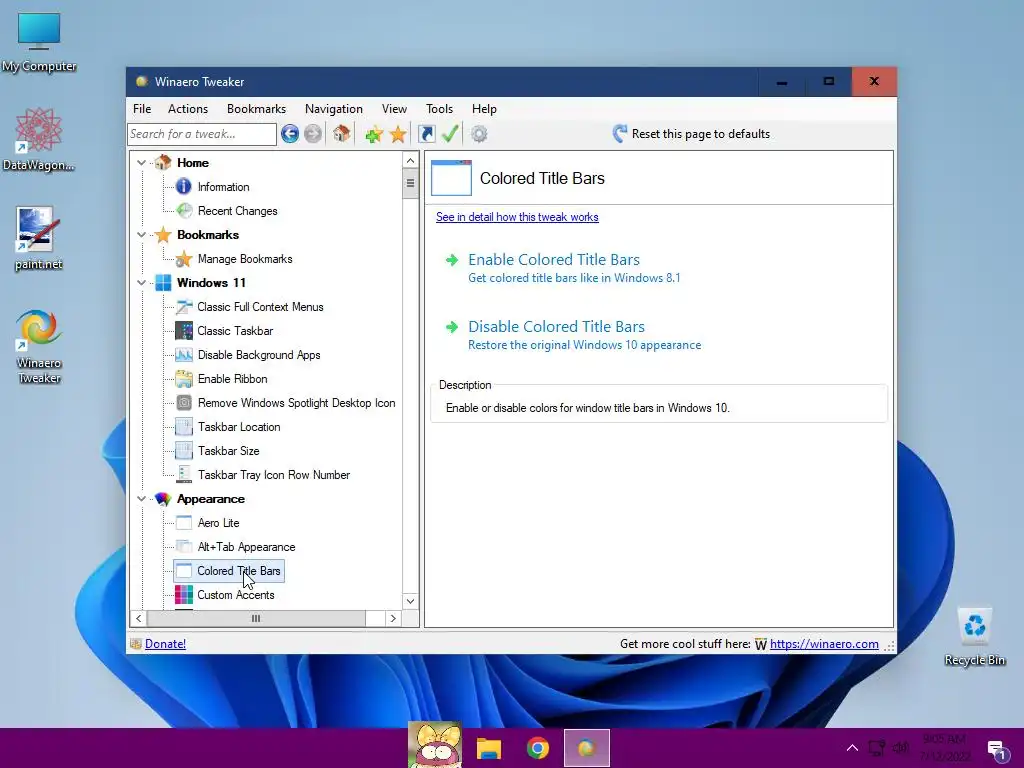The height and width of the screenshot is (768, 1024).
Task: Click the Custom Accents colorful icon
Action: pos(184,594)
